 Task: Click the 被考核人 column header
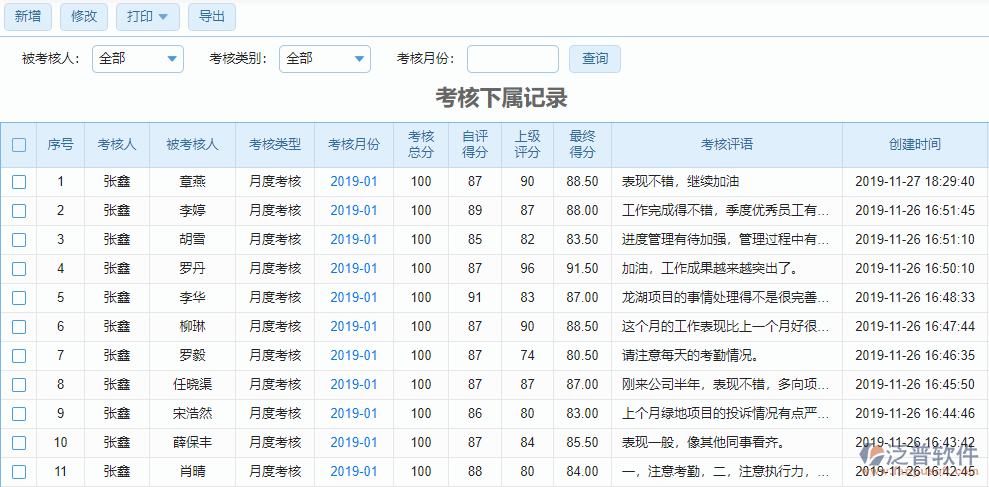[192, 145]
